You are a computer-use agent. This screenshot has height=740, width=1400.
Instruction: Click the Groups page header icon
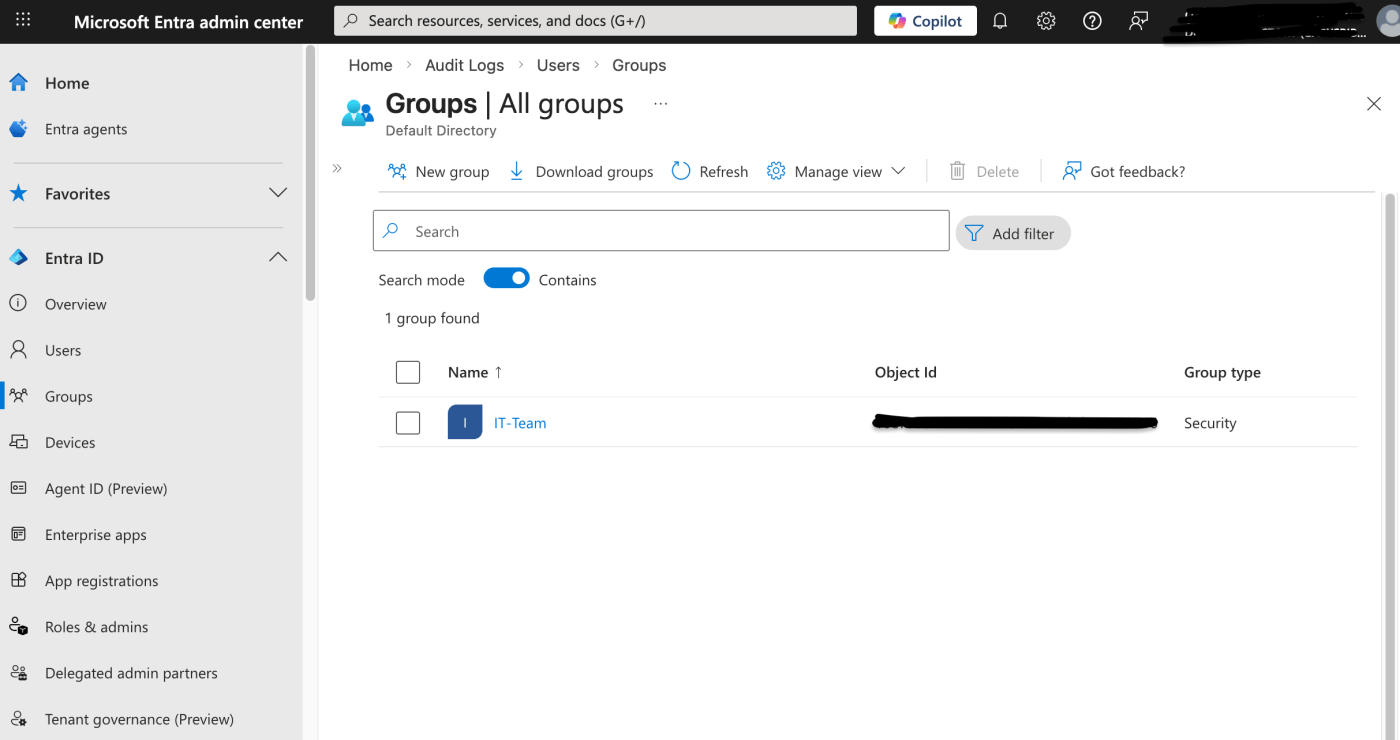[357, 112]
